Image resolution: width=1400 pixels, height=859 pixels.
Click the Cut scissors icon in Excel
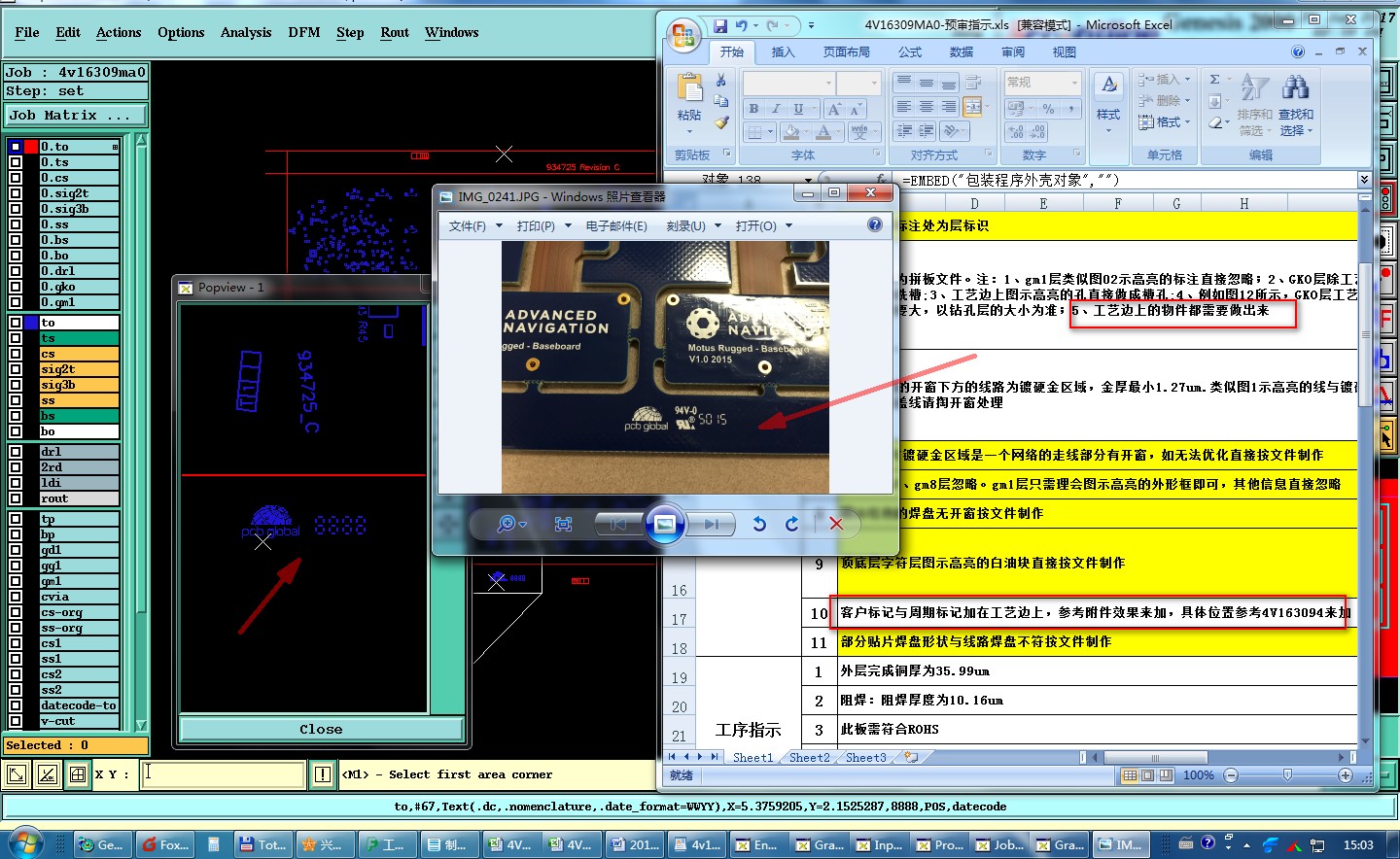tap(720, 80)
